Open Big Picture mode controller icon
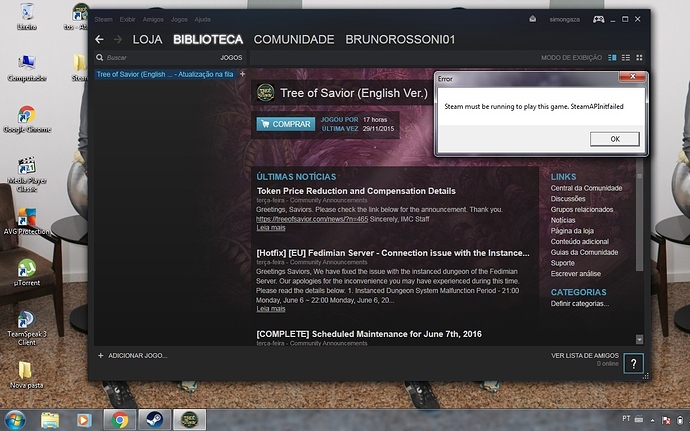Viewport: 690px width, 431px height. [598, 19]
